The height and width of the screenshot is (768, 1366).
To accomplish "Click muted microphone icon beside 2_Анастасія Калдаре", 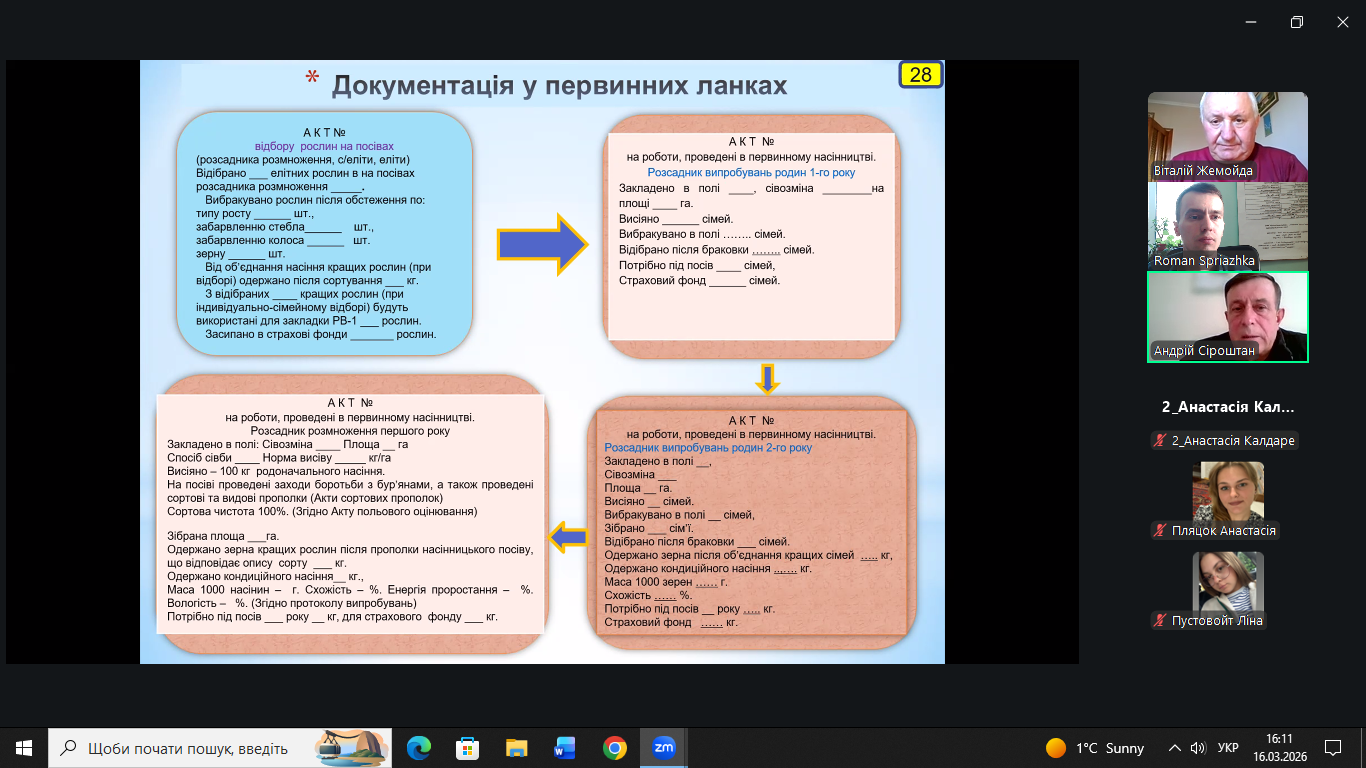I will [x=1160, y=441].
